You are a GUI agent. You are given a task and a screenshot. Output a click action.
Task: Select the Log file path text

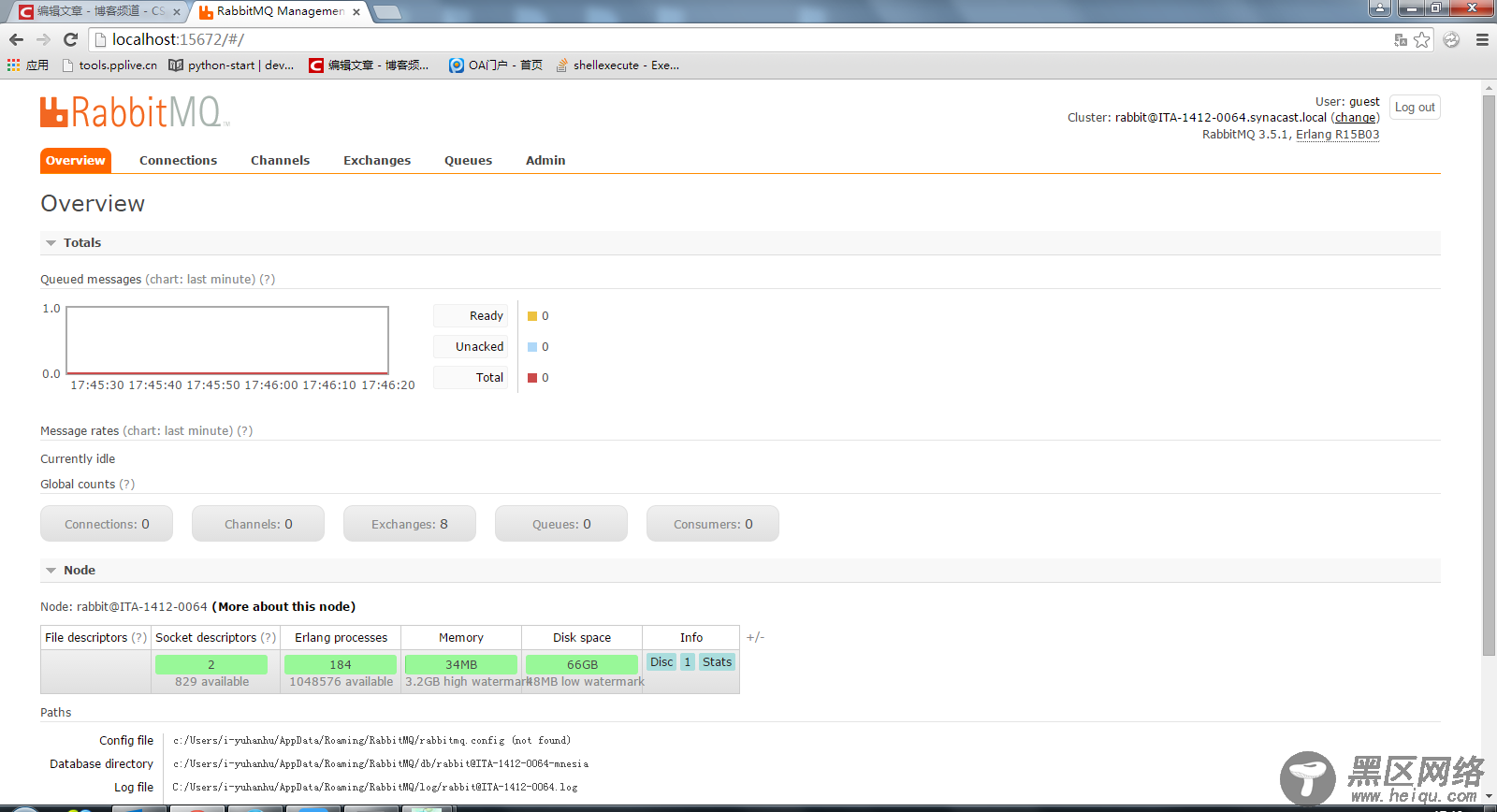point(375,787)
